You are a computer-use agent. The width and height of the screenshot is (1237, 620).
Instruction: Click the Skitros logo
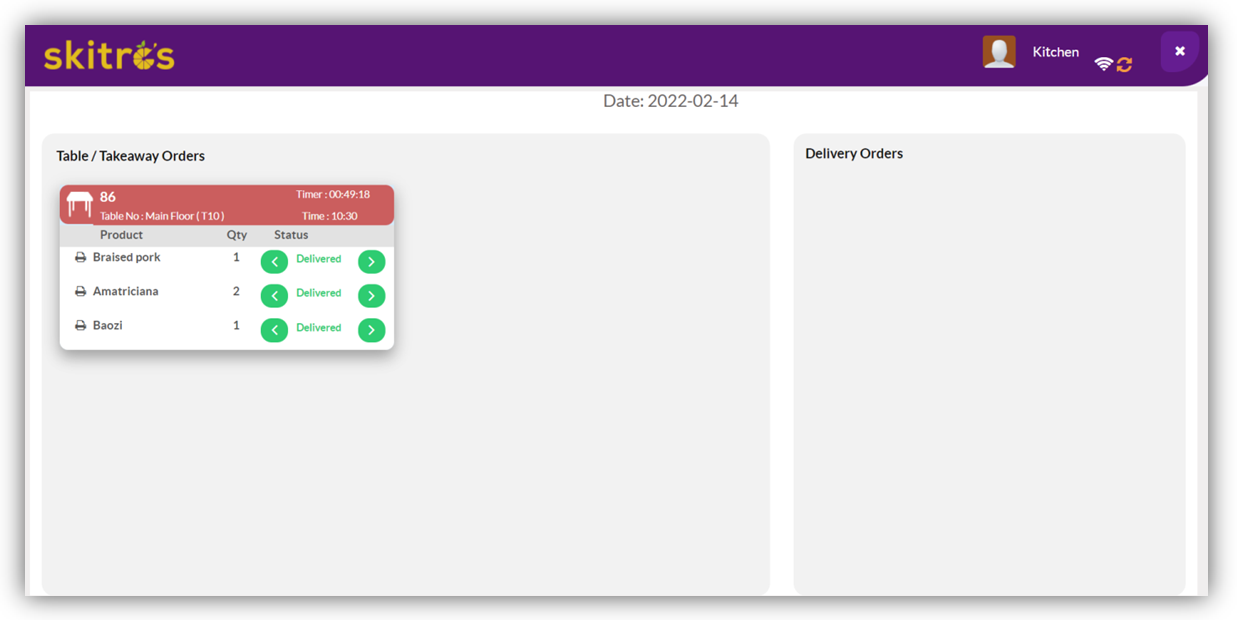[x=109, y=56]
